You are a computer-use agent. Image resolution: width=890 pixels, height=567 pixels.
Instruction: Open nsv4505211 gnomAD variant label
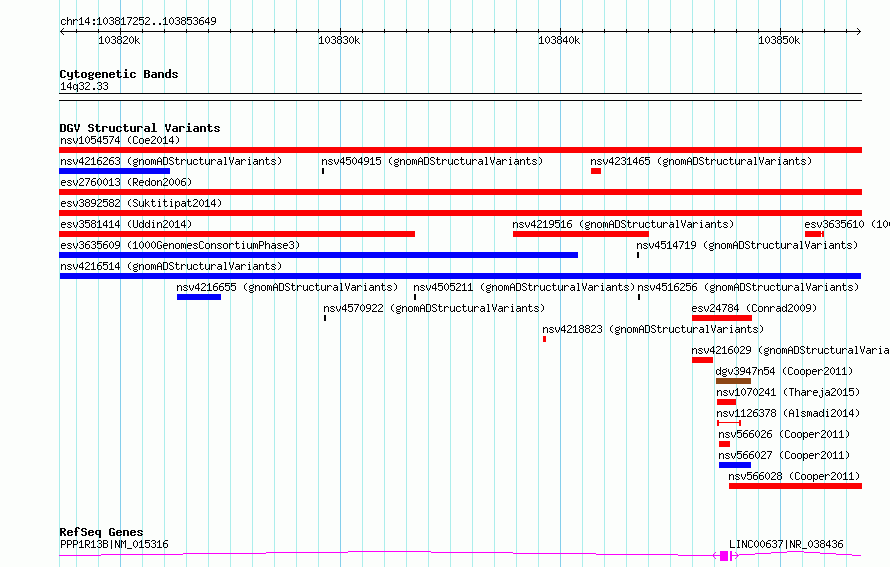click(x=524, y=287)
